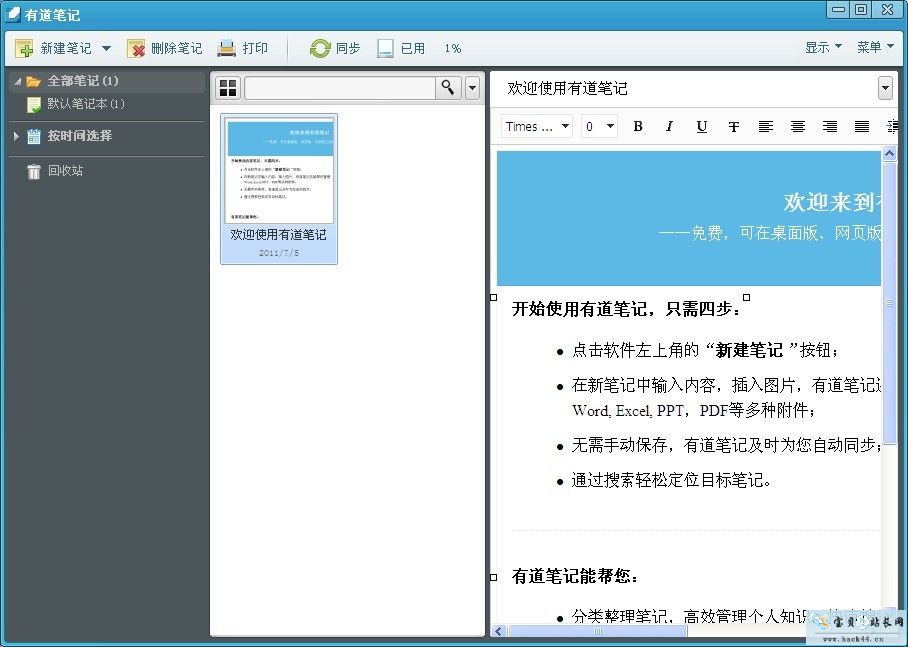Click the trash can icon
Screen dimensions: 908x647
pos(34,171)
